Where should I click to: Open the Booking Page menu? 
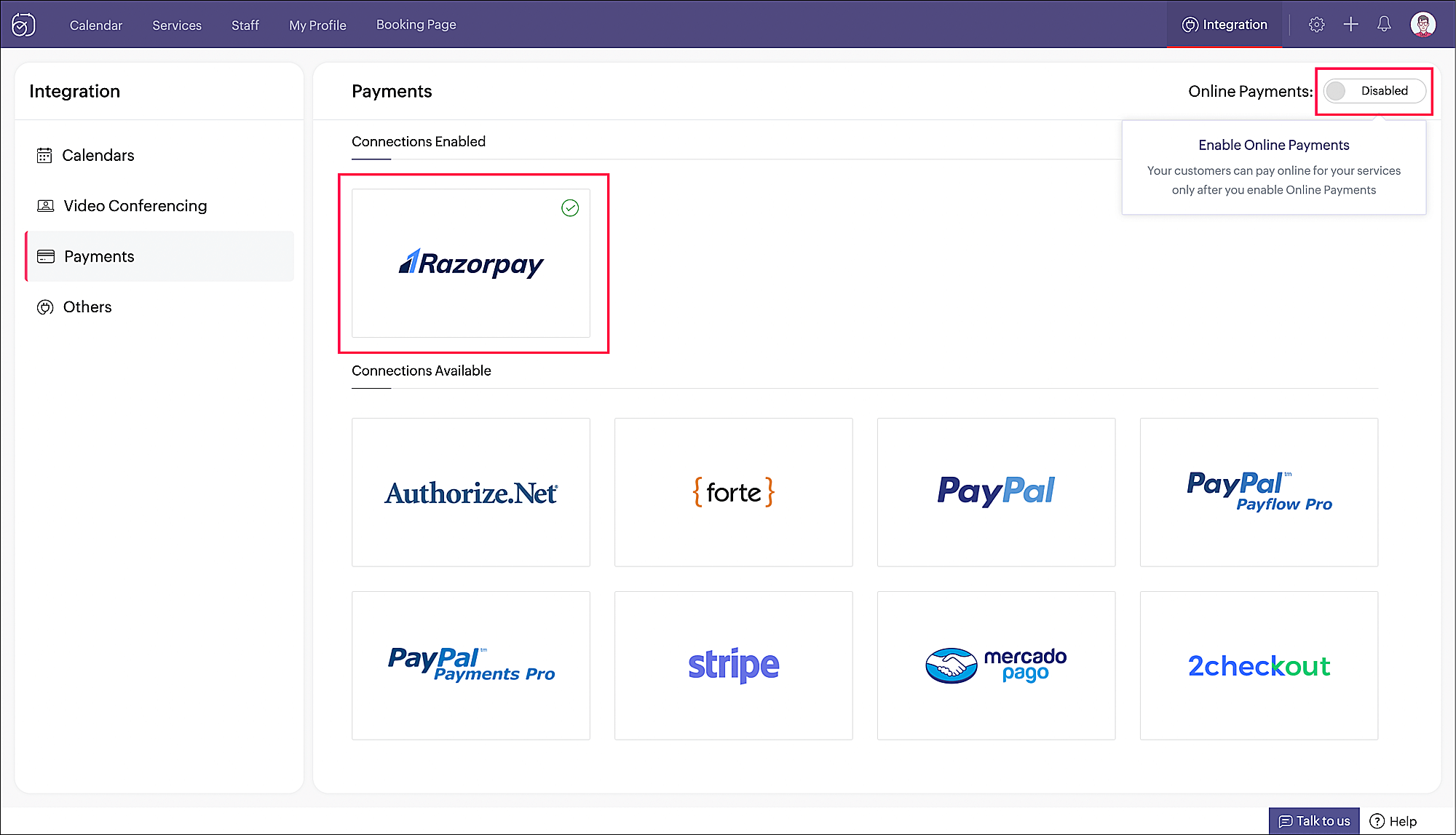pyautogui.click(x=416, y=25)
